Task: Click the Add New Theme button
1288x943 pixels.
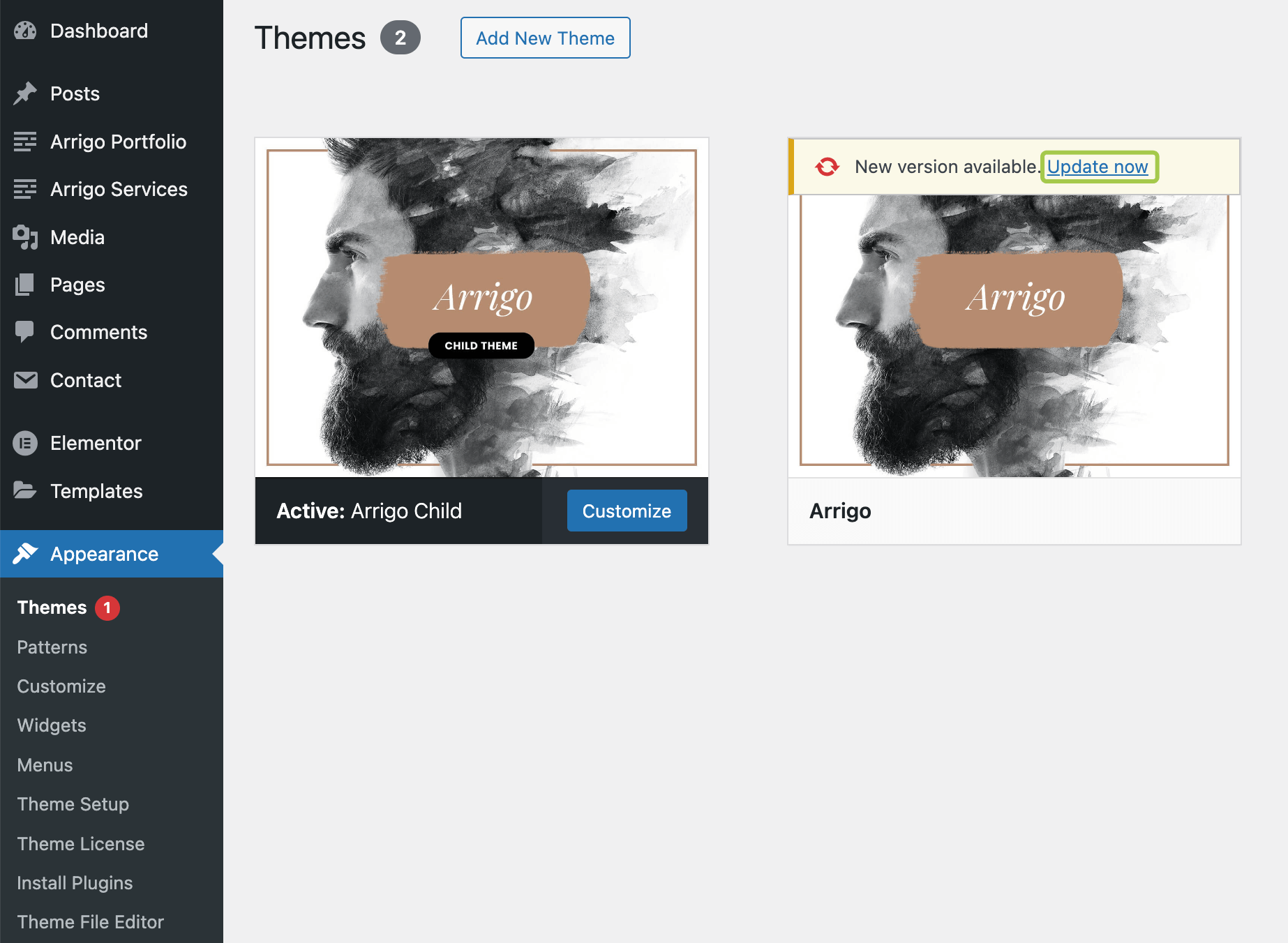Action: point(545,38)
